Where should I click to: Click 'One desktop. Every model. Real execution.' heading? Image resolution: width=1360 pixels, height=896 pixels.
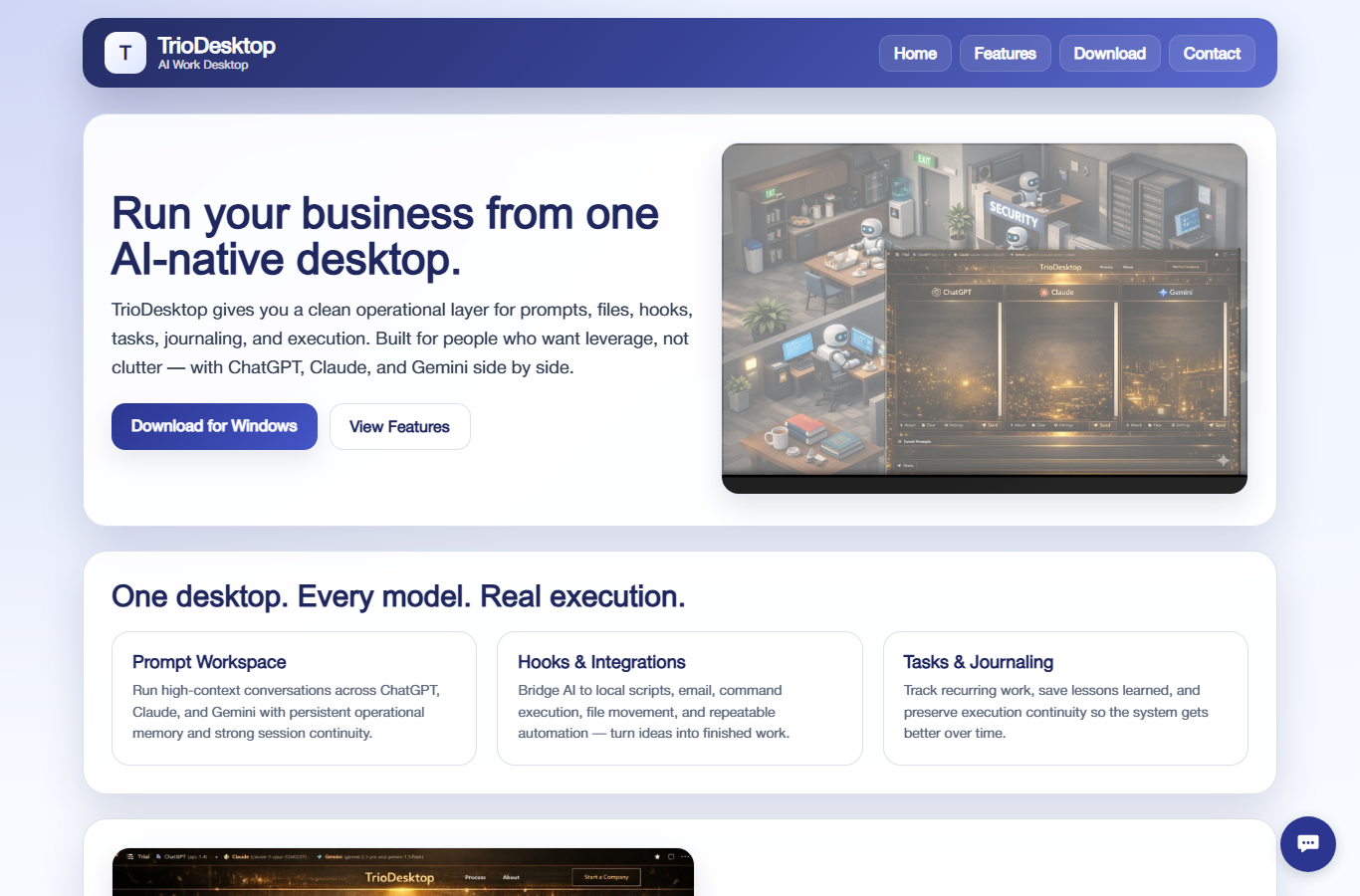coord(398,596)
